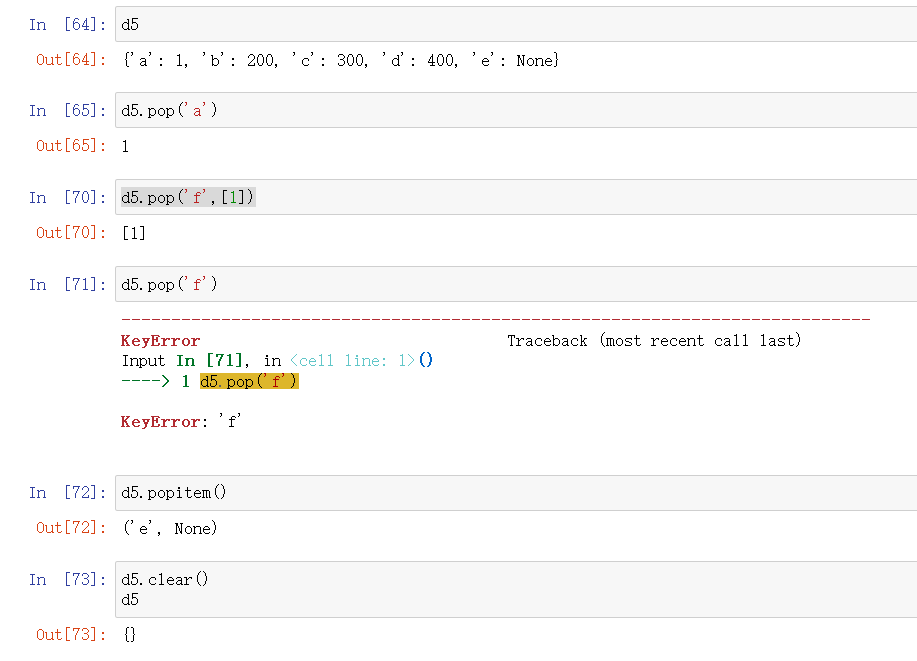The height and width of the screenshot is (661, 917).
Task: Click the In [64] code cell containing d5
Action: pos(500,24)
